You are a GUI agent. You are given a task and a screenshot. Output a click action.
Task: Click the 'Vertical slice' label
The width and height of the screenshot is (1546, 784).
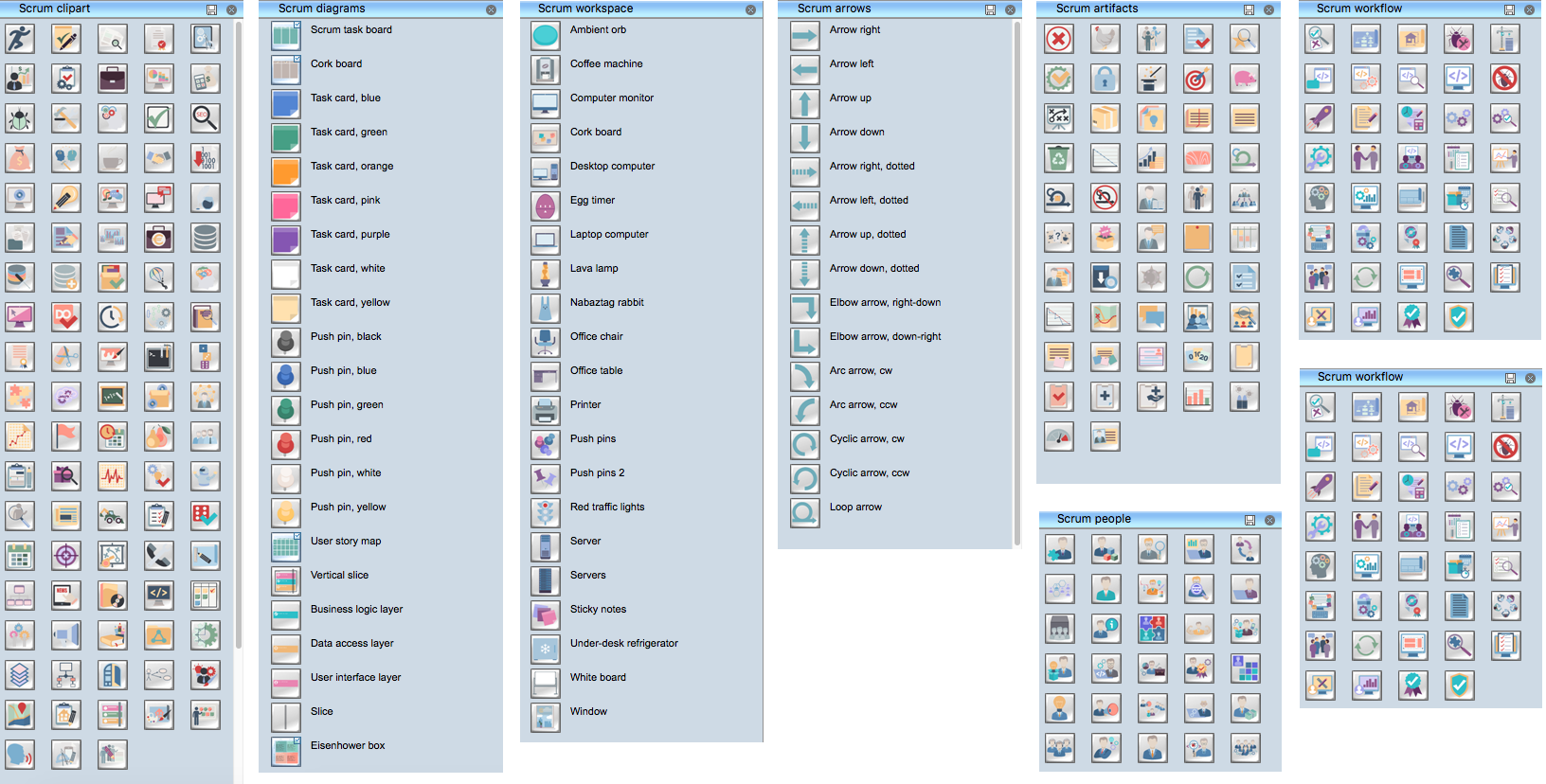tap(339, 576)
